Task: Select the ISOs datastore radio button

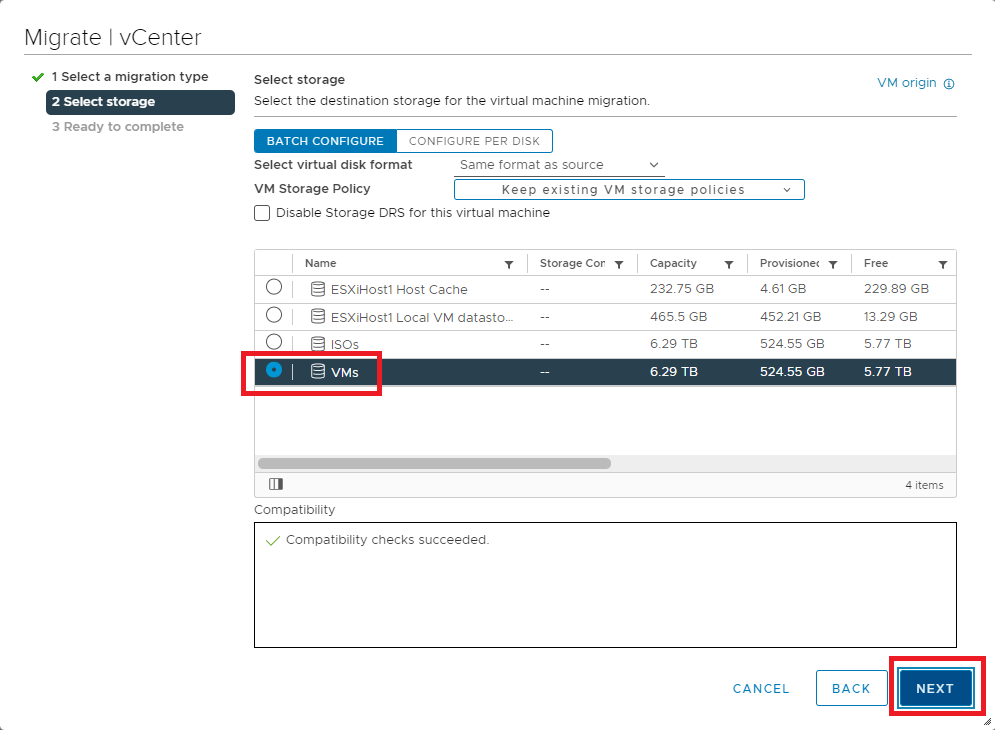Action: click(274, 342)
